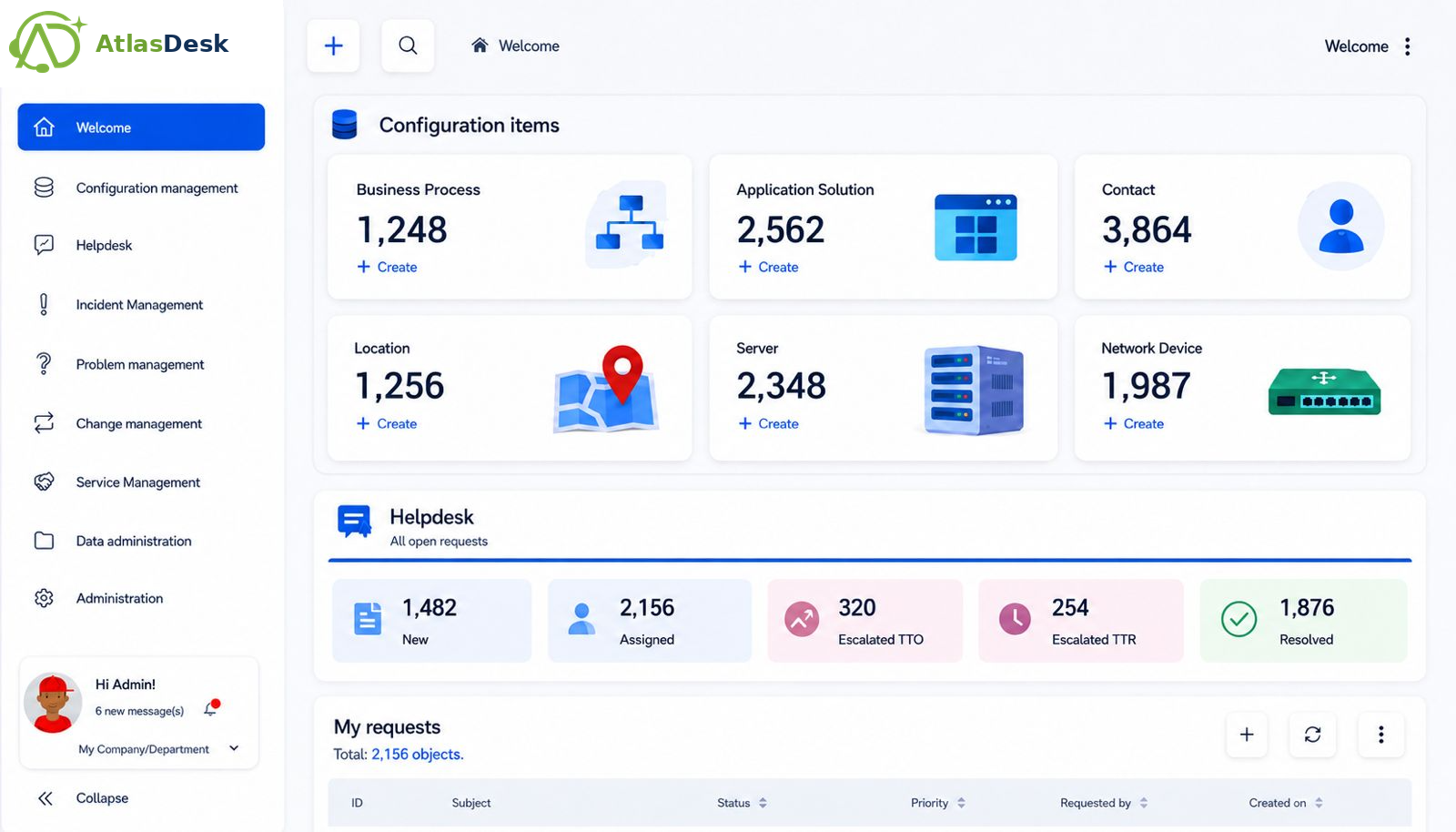This screenshot has height=832, width=1456.
Task: Open the 320 Escalated TTO tile
Action: coord(864,621)
